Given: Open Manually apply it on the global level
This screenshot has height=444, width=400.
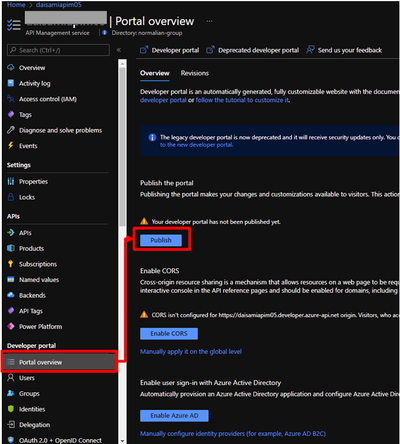Looking at the screenshot, I should tap(191, 351).
